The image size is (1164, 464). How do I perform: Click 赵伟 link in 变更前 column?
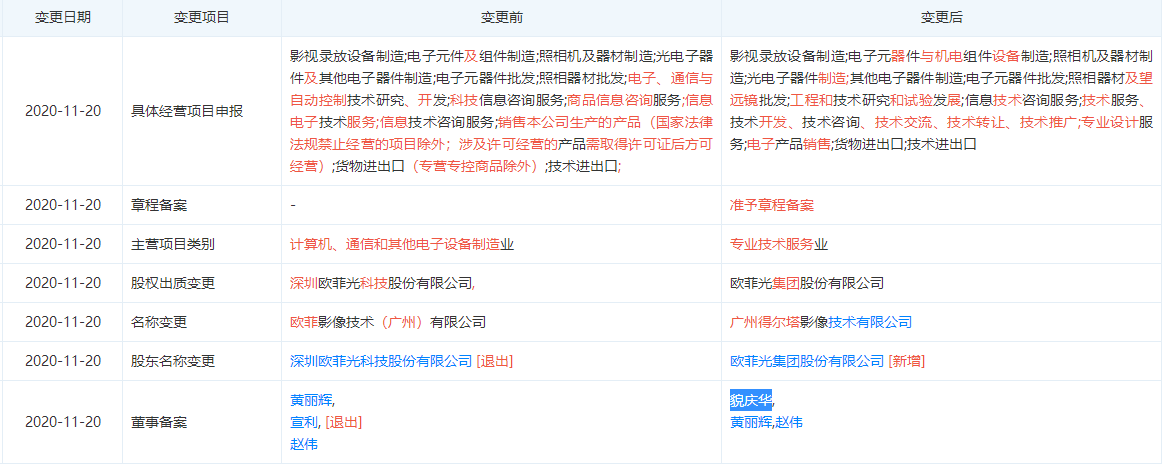(x=304, y=444)
